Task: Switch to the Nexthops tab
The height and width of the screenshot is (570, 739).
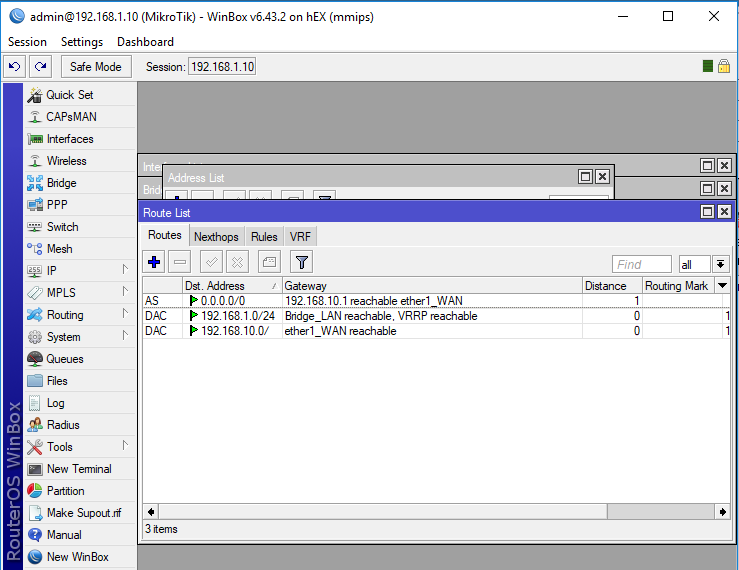Action: tap(216, 237)
